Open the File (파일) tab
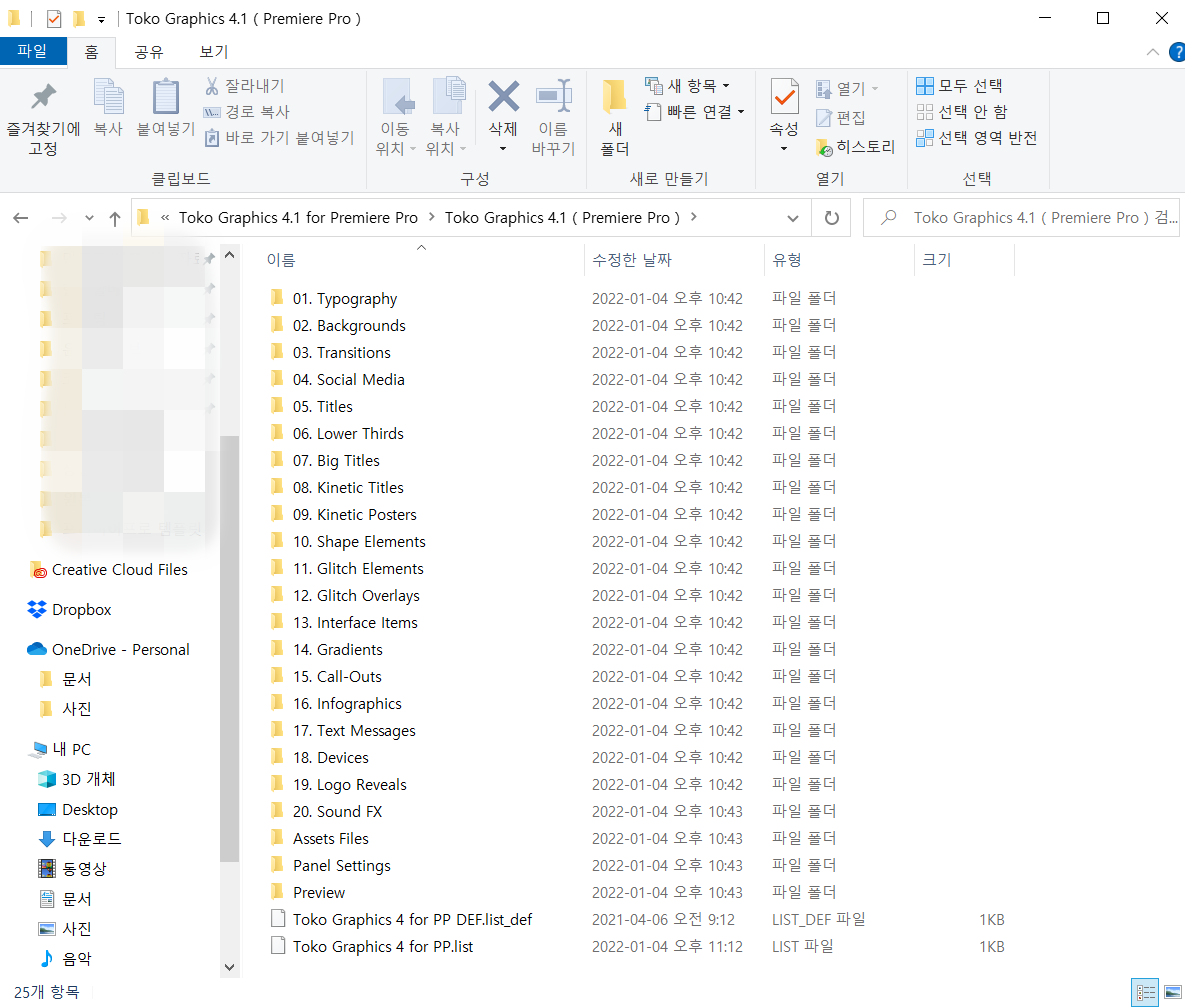The height and width of the screenshot is (1007, 1185). click(32, 51)
